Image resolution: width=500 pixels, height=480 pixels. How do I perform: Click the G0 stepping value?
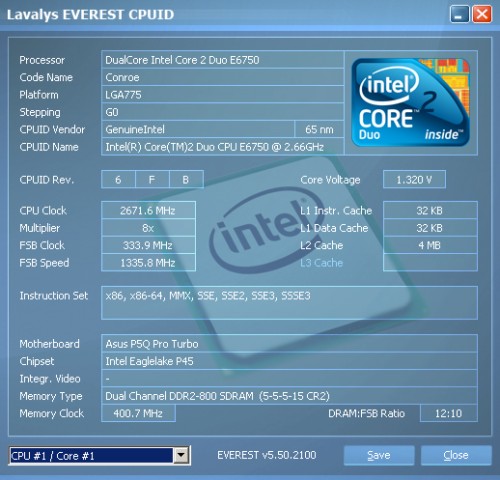point(222,112)
